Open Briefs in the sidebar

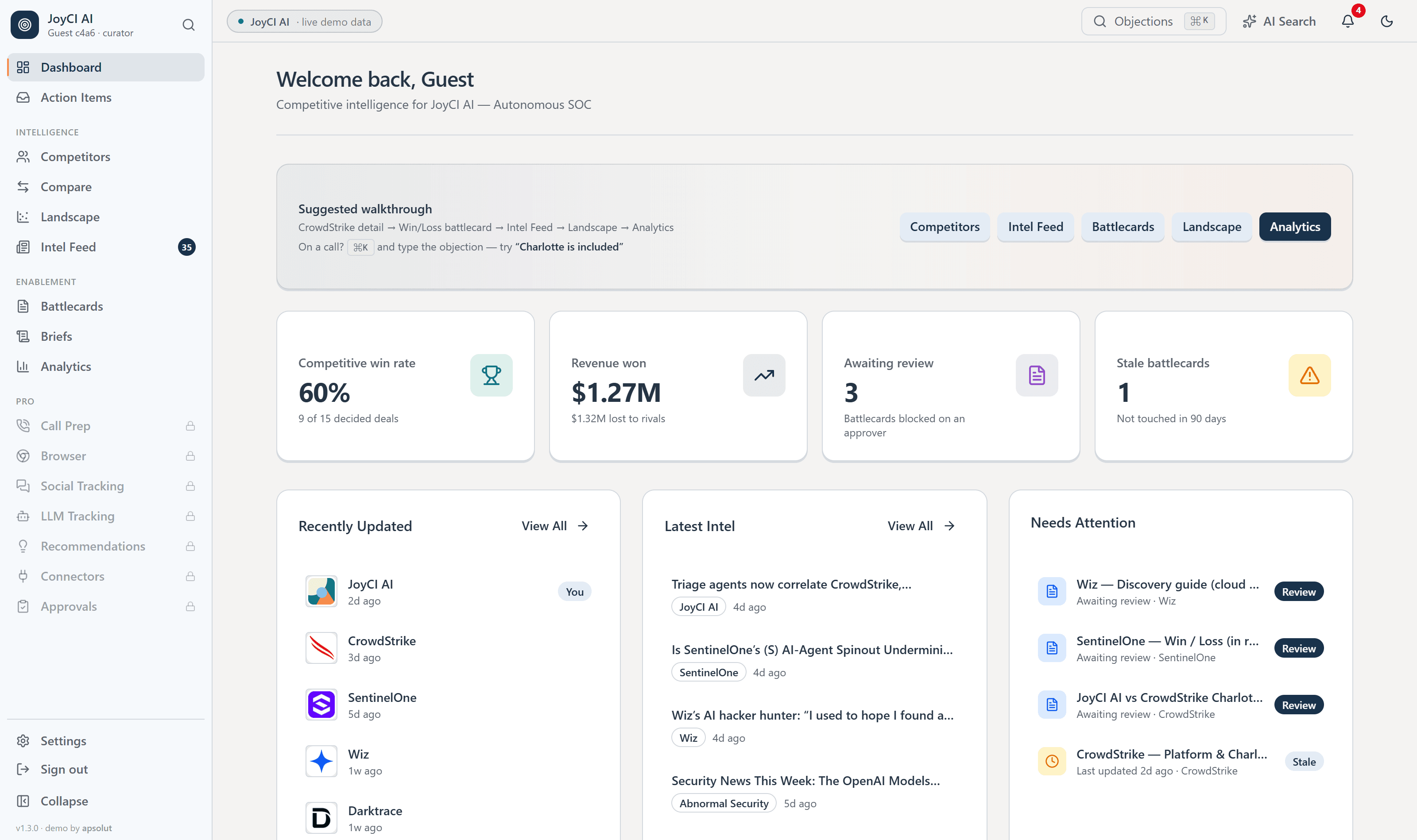[106, 336]
